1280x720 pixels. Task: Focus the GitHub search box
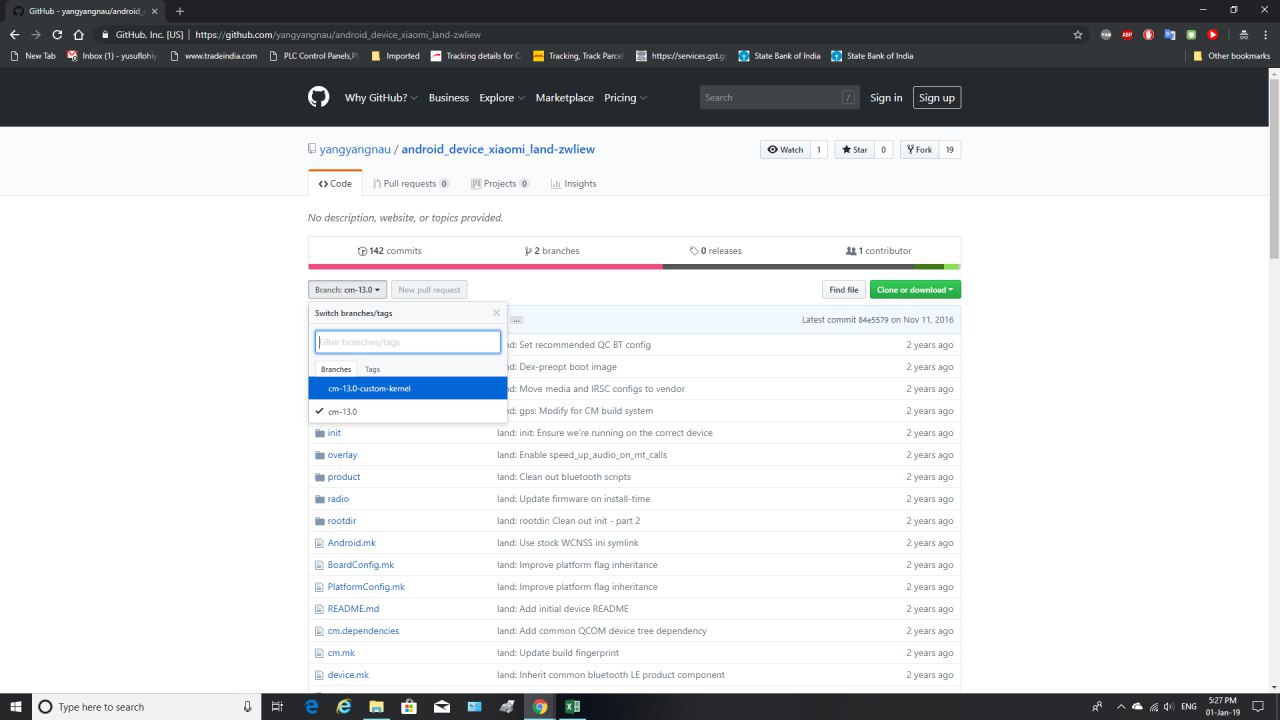tap(780, 97)
